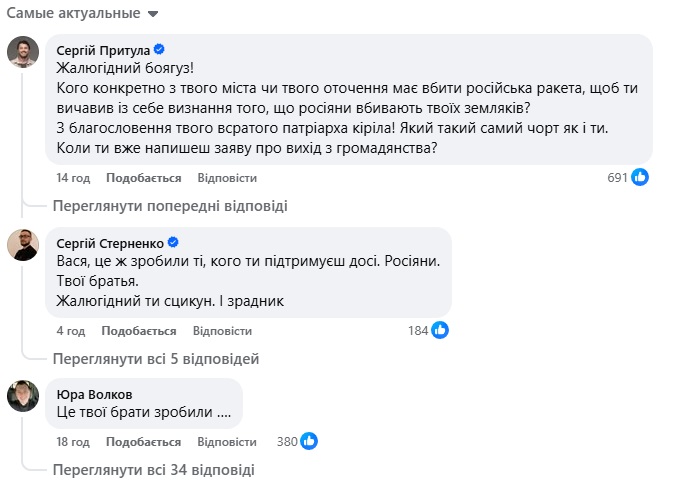
Task: Click like reaction icon showing 691
Action: point(640,177)
